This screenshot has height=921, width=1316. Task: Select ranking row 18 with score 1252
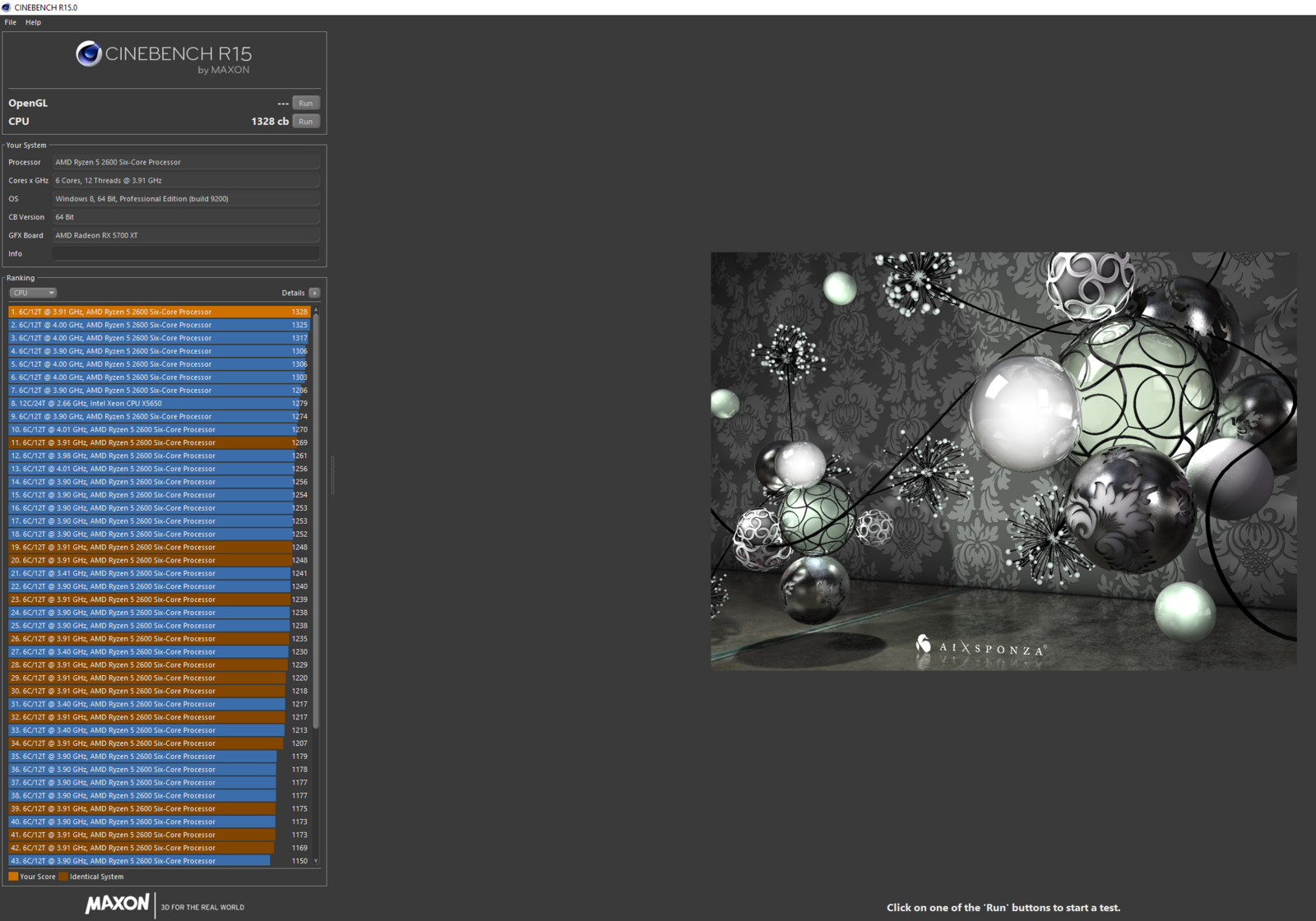[159, 534]
